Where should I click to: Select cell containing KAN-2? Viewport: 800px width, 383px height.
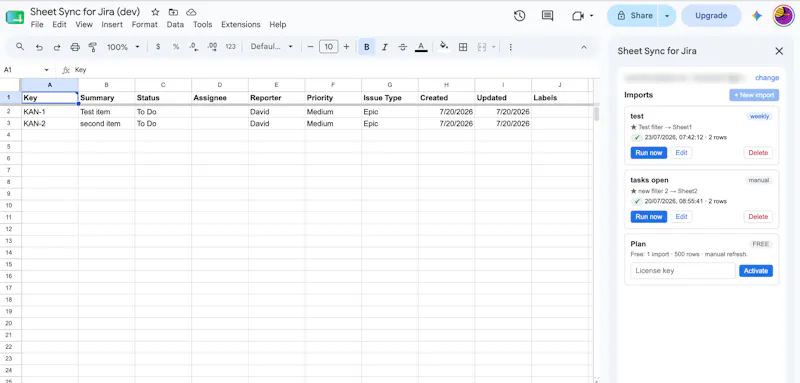click(49, 123)
